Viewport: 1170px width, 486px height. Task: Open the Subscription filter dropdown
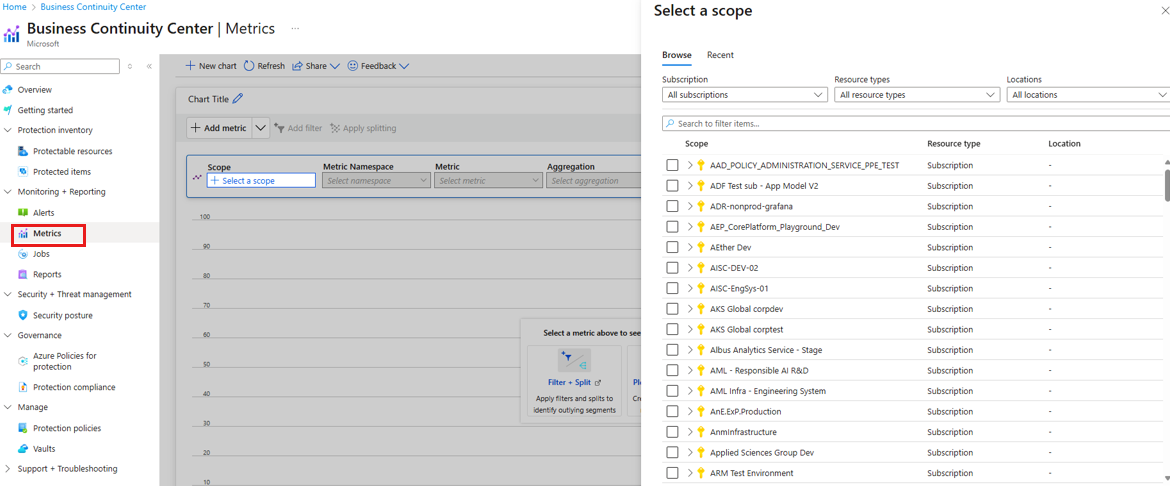tap(744, 95)
